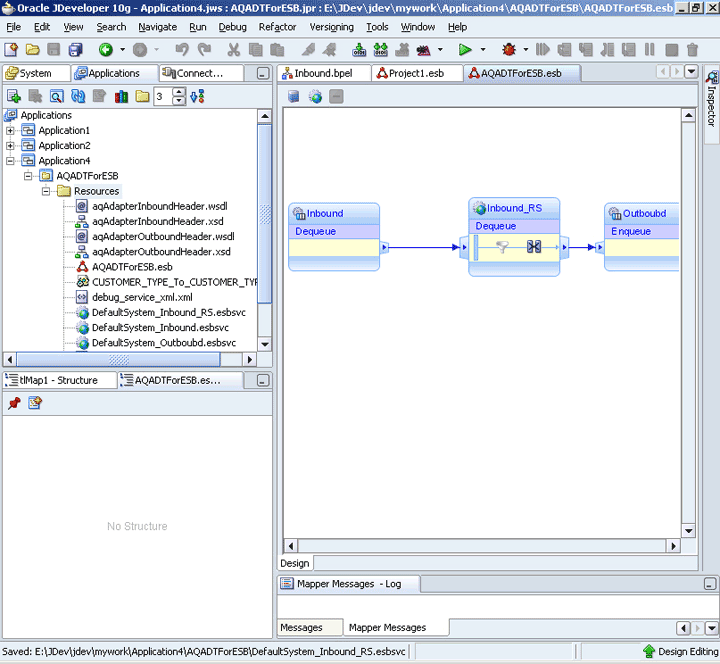Click the pin icon in Structure panel
This screenshot has height=664, width=720.
click(14, 403)
